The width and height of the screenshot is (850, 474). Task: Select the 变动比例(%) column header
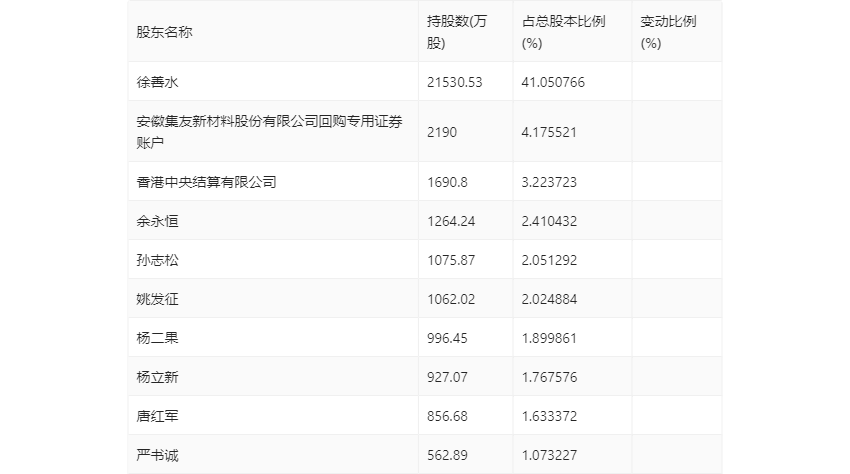(x=668, y=32)
